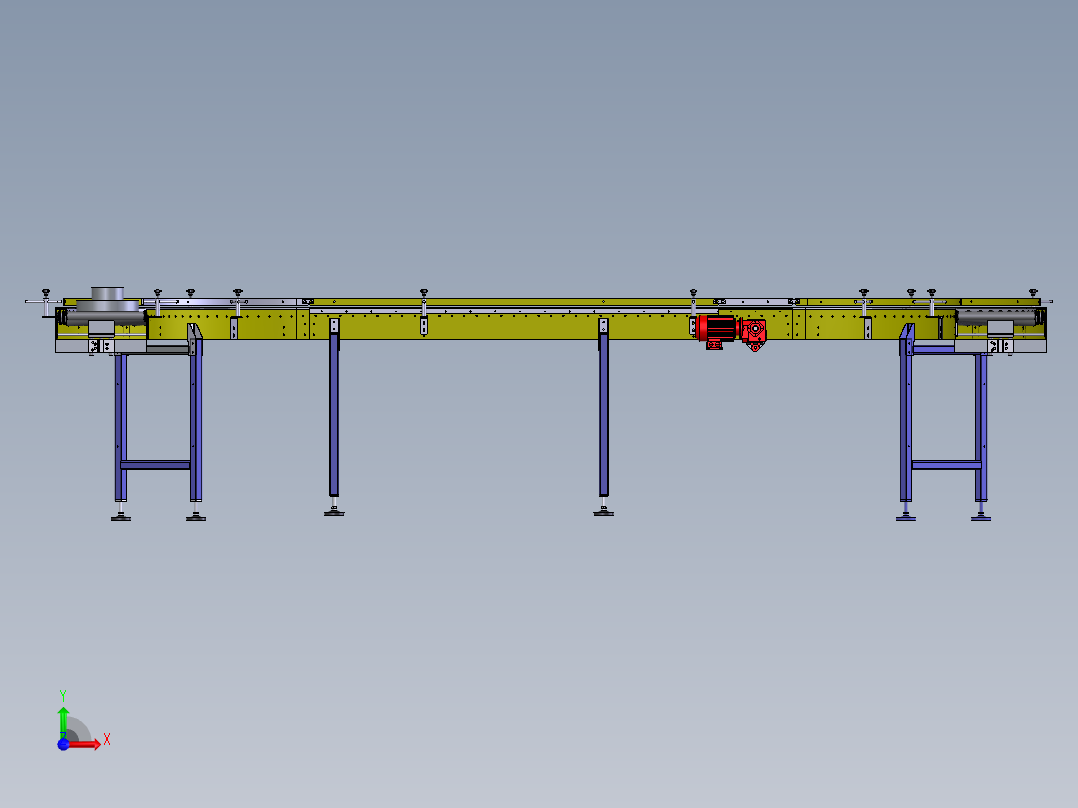Pick the gray cylindrical drum on the left end
1078x808 pixels.
tap(108, 301)
